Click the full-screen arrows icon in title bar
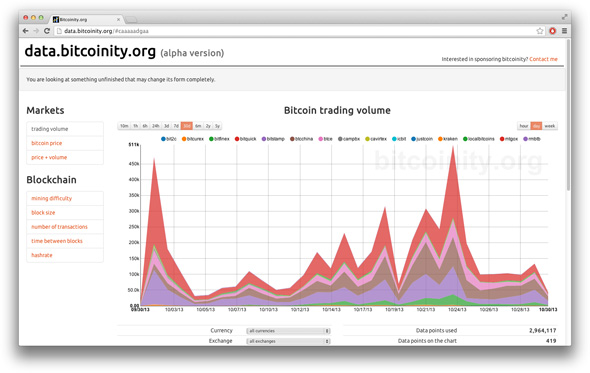The height and width of the screenshot is (373, 590). tap(564, 17)
